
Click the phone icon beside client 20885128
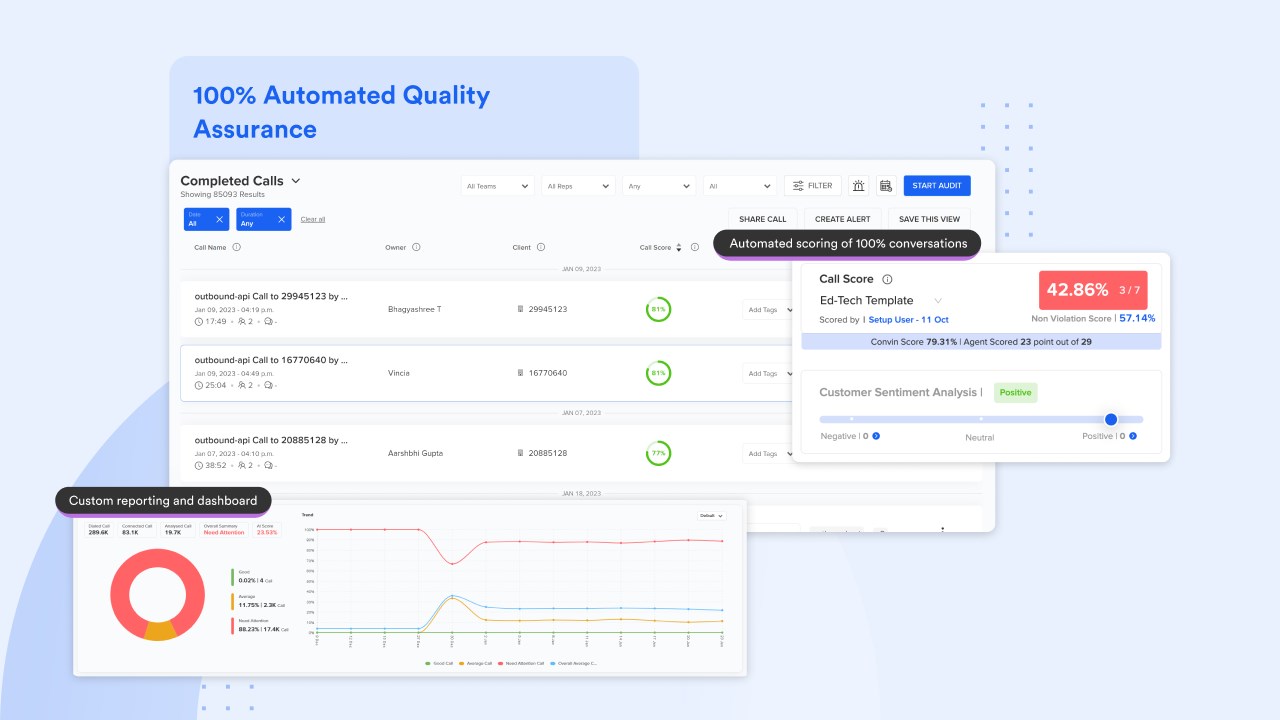tap(520, 453)
